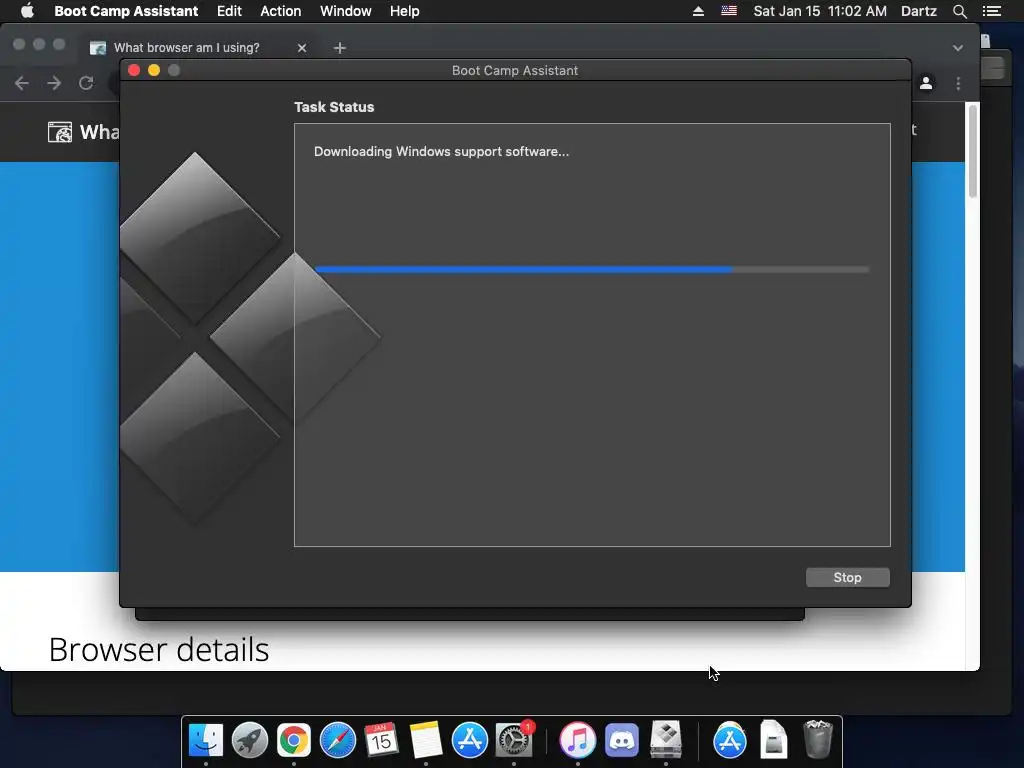Click the 'Task Status' heading

coord(334,107)
